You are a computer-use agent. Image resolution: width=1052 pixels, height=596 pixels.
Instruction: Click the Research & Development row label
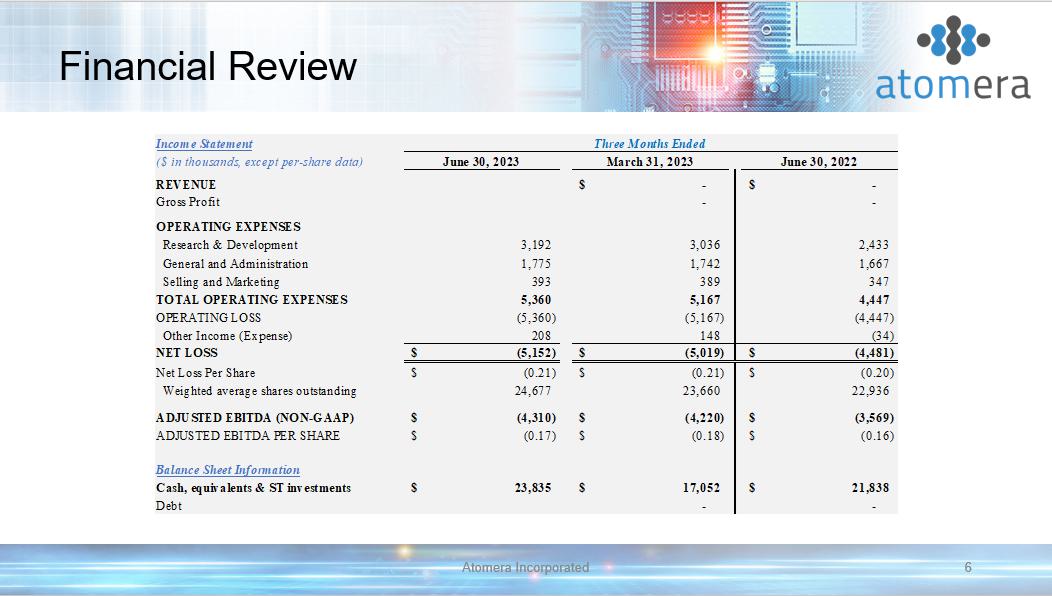(230, 245)
